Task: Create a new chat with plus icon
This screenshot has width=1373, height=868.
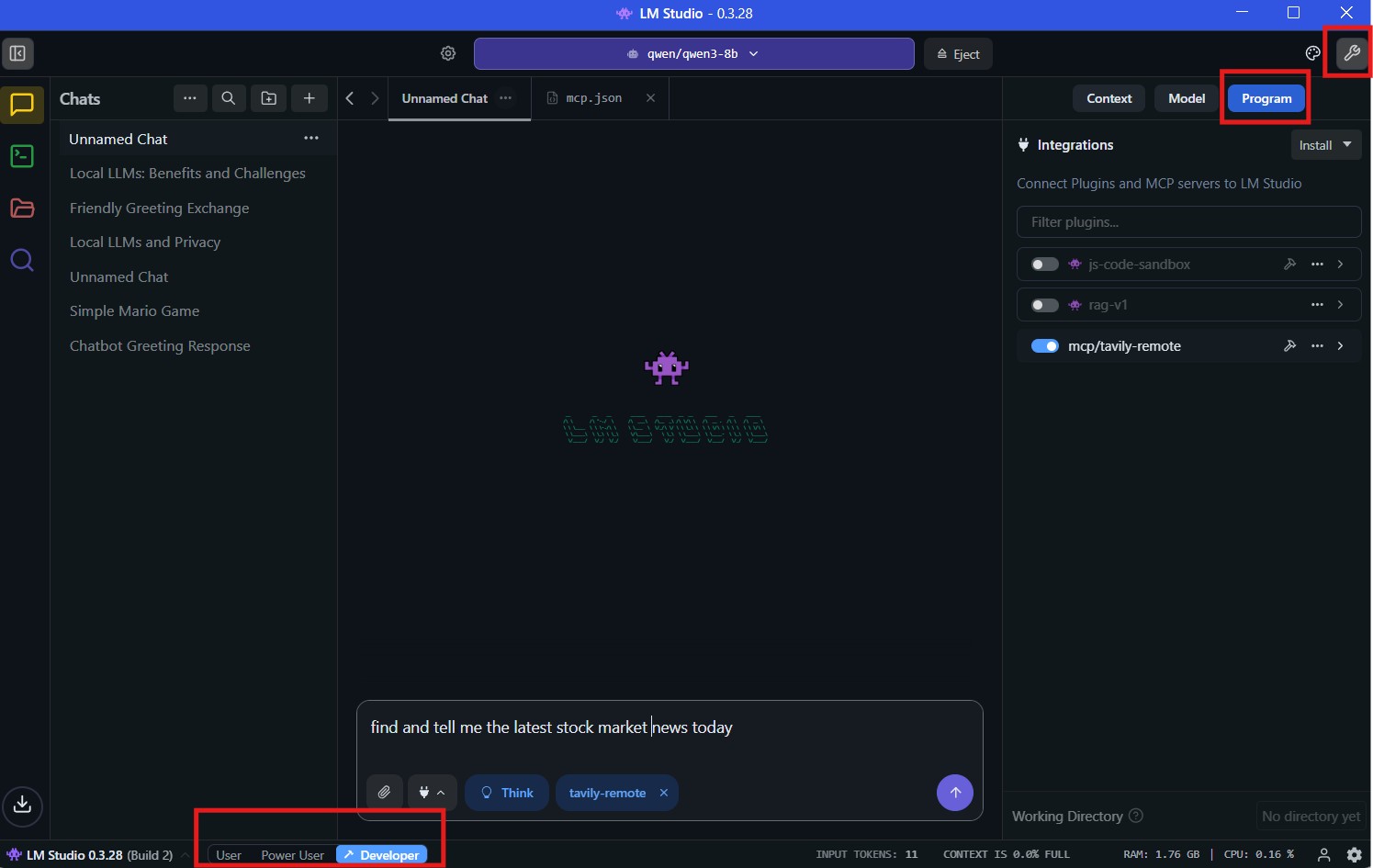Action: 309,98
